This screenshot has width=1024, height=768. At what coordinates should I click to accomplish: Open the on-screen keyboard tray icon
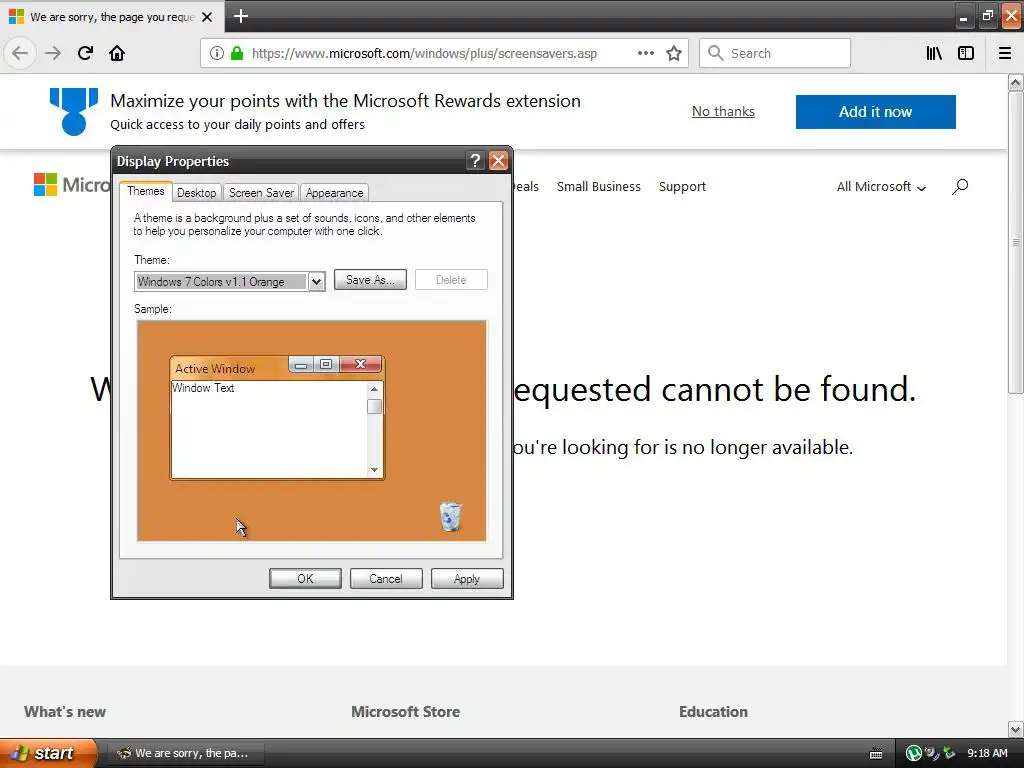(x=876, y=754)
